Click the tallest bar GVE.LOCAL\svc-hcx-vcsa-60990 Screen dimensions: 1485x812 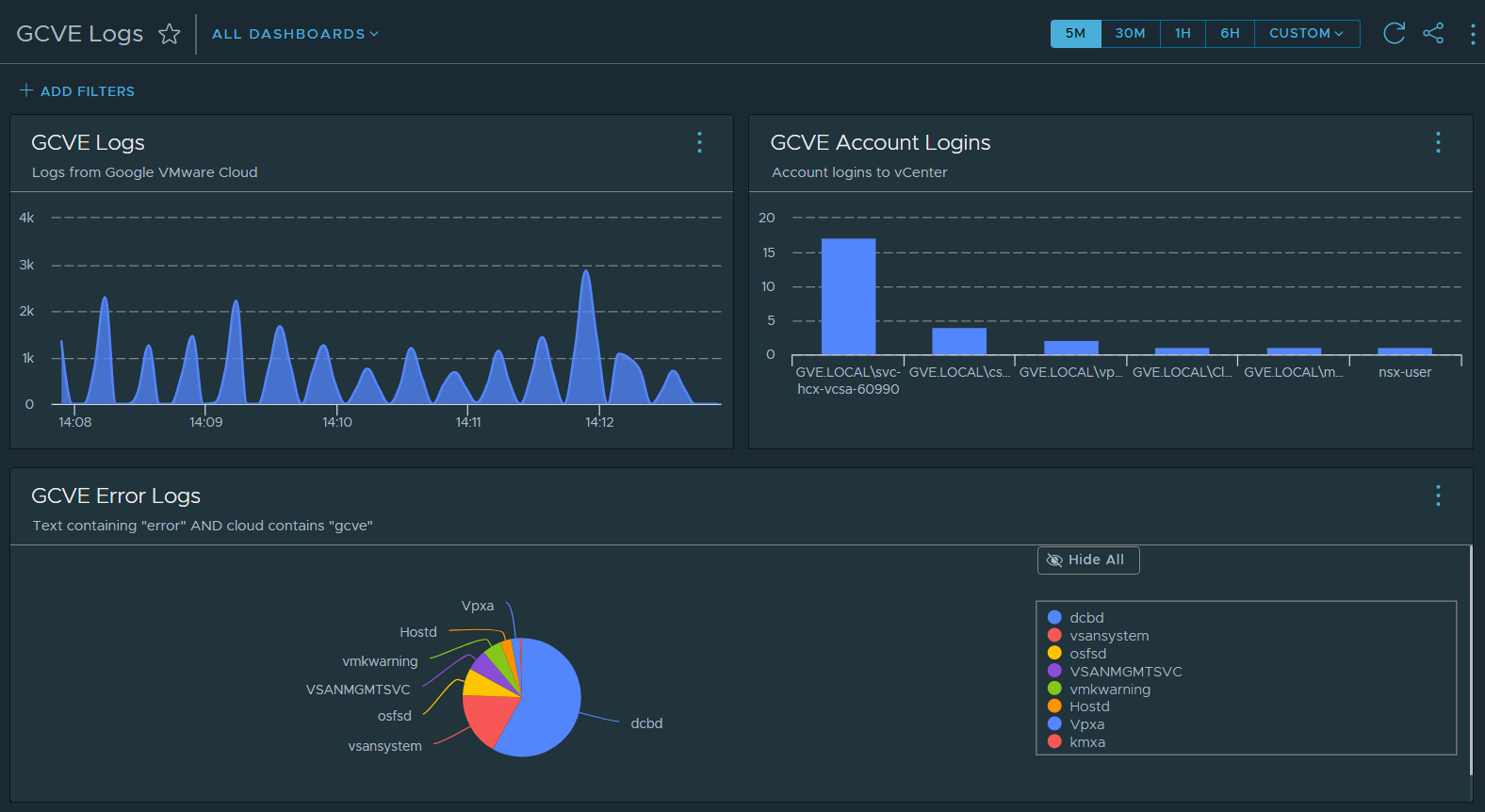click(x=848, y=297)
